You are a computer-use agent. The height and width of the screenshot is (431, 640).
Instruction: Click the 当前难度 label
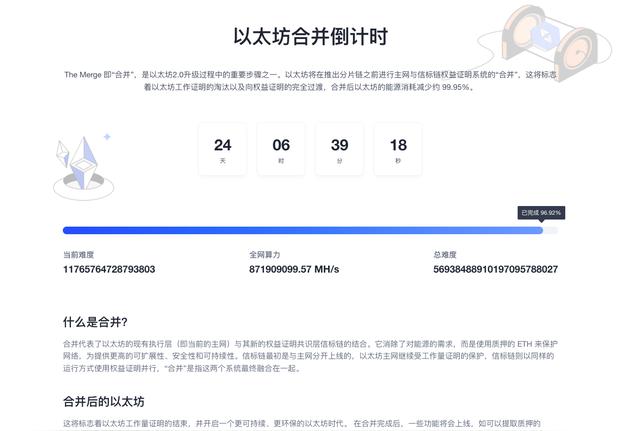78,255
